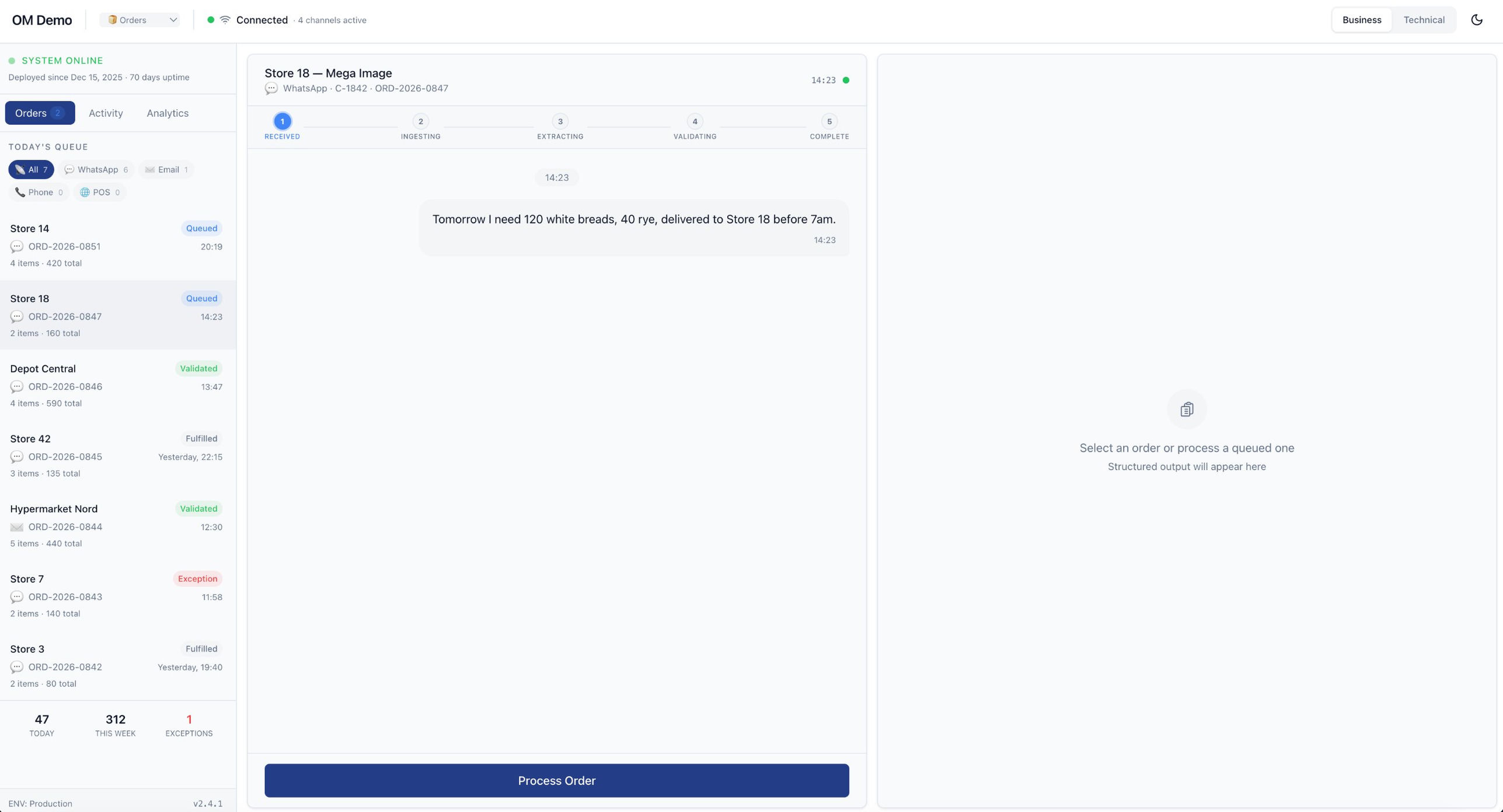The height and width of the screenshot is (812, 1503).
Task: Open the Analytics tab
Action: [167, 113]
